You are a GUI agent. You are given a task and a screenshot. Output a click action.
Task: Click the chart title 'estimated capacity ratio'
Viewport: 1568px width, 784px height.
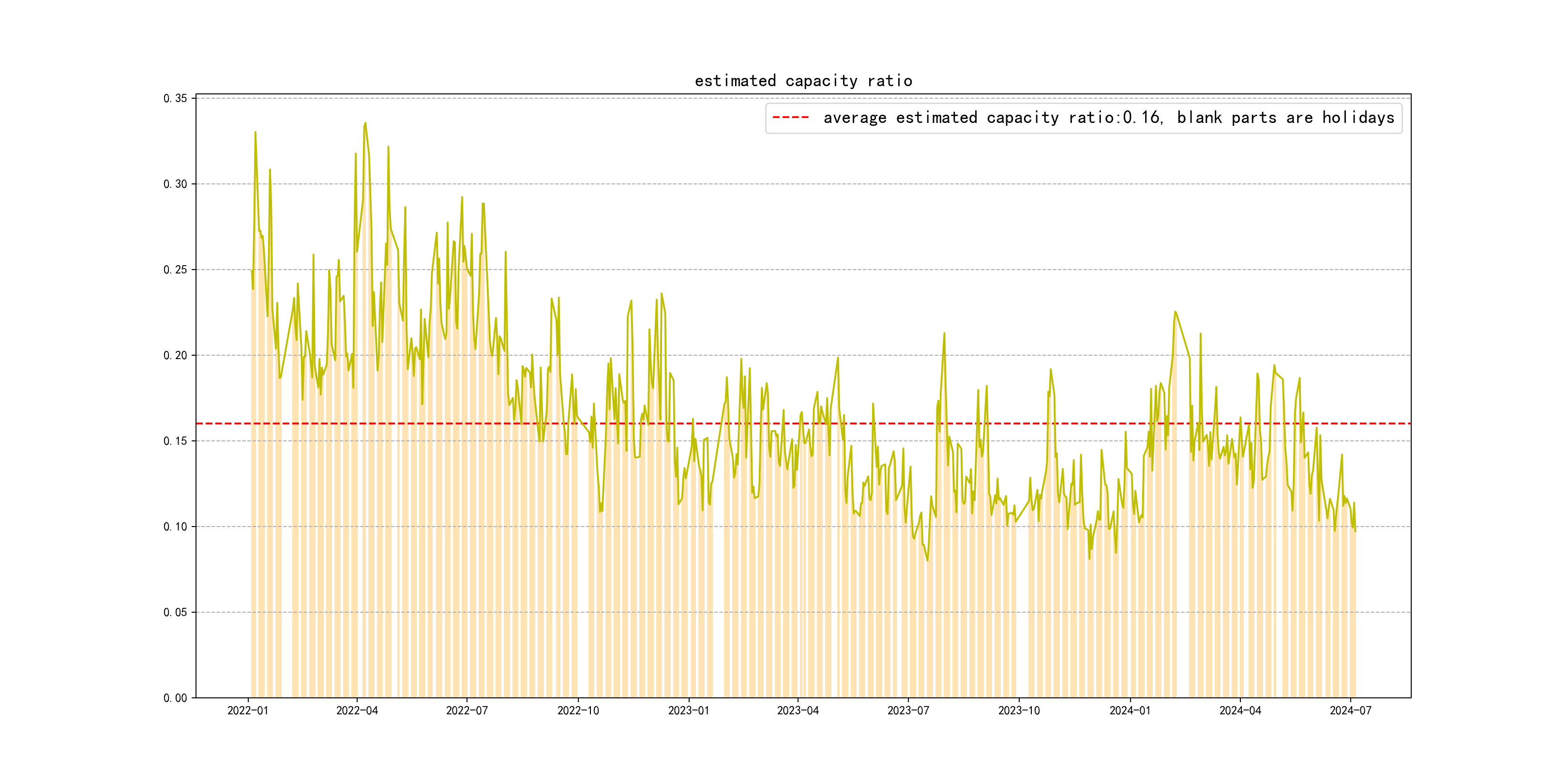[803, 81]
